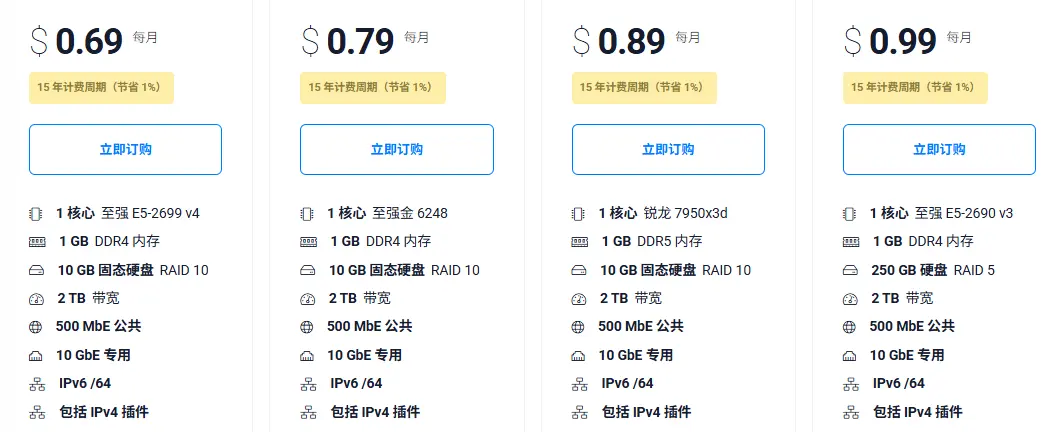1060x432 pixels.
Task: Click the CPU icon beside 至强金 6248
Action: tap(308, 214)
